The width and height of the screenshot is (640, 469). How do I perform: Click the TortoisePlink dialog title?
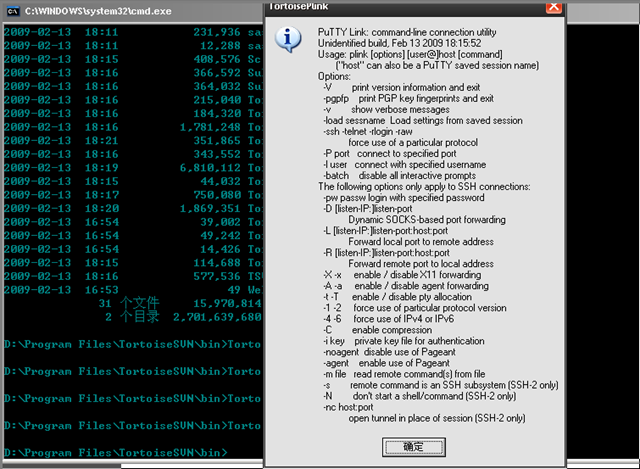pyautogui.click(x=299, y=7)
